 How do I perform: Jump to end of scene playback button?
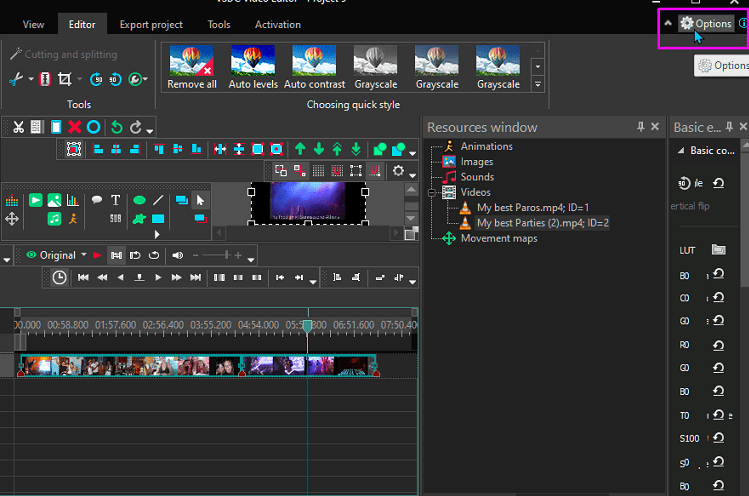click(195, 277)
